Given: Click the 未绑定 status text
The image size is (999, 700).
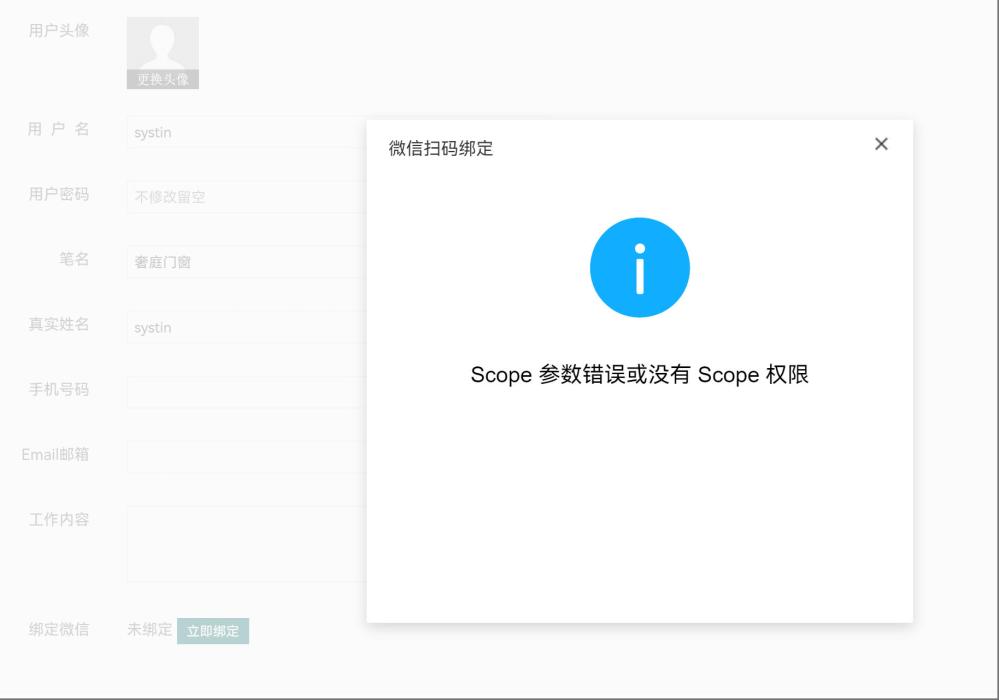Looking at the screenshot, I should 150,630.
